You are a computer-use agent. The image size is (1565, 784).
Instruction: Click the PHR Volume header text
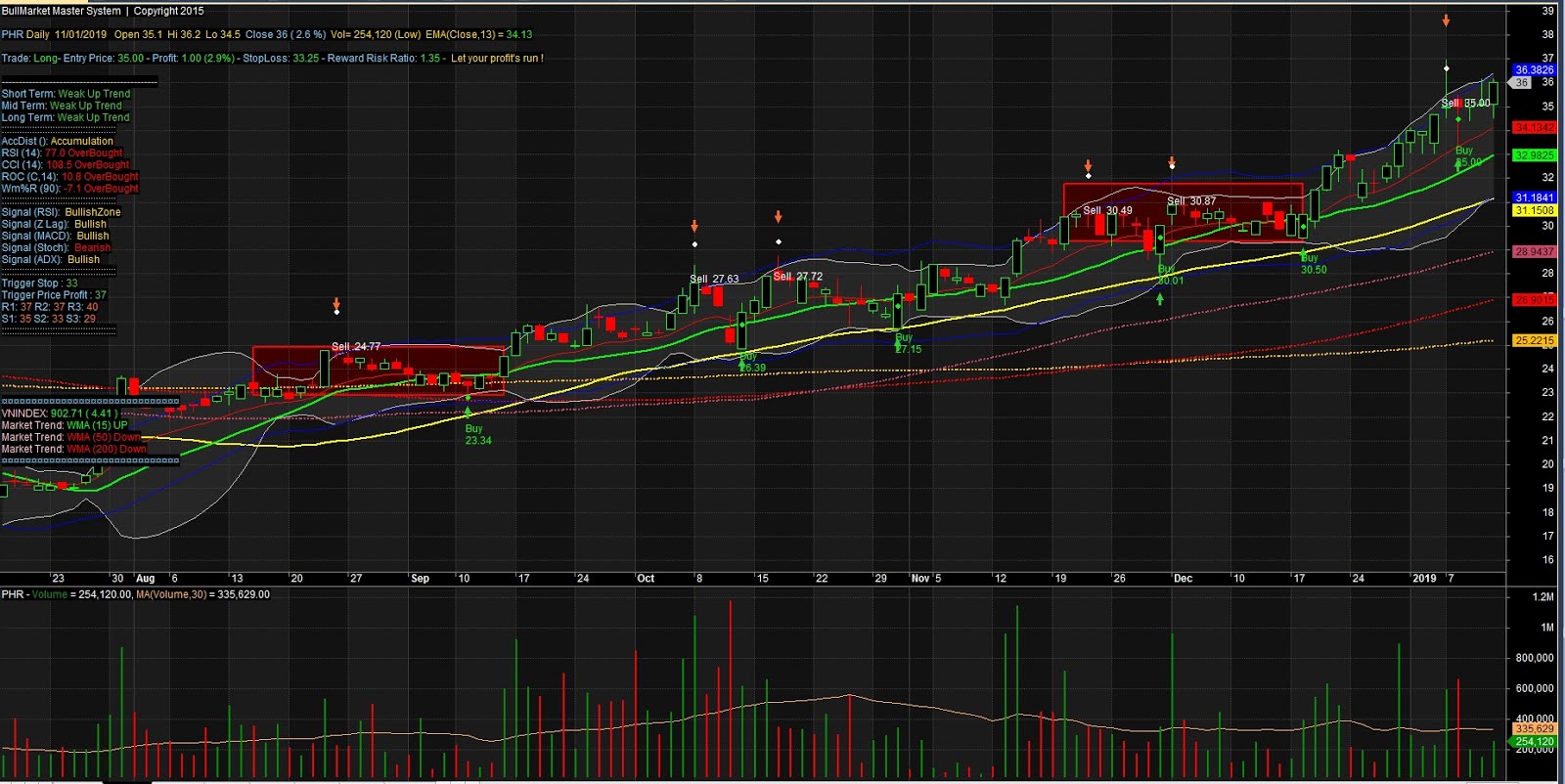[x=35, y=594]
